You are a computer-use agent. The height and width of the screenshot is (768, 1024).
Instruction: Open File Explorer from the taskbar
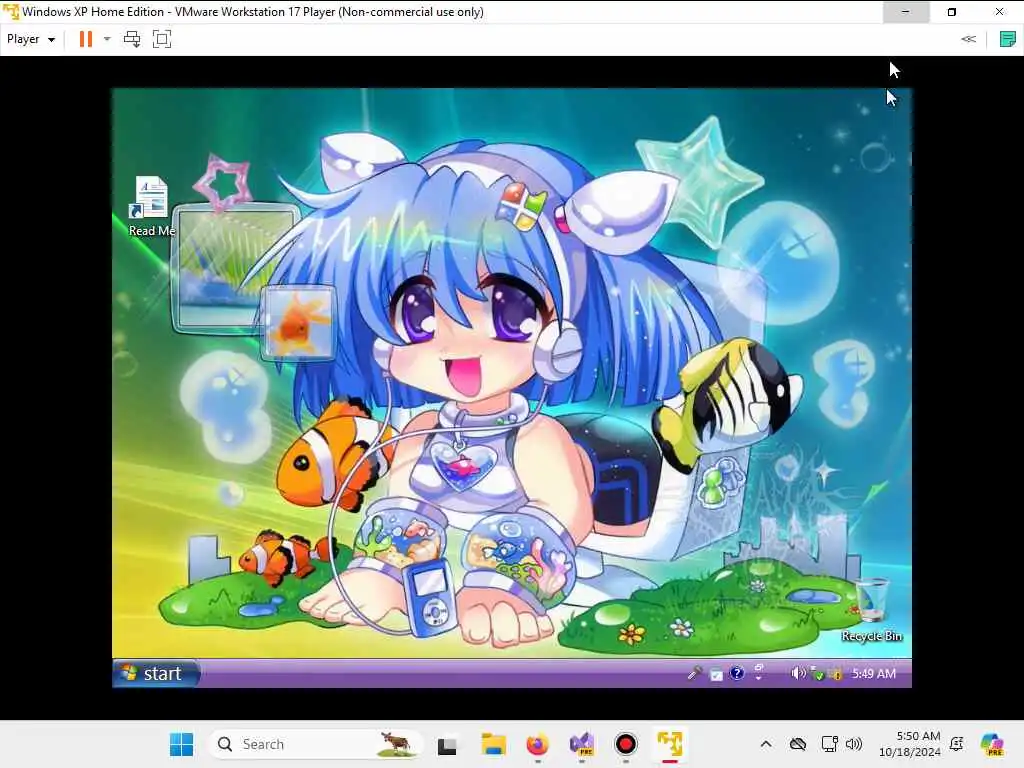494,744
